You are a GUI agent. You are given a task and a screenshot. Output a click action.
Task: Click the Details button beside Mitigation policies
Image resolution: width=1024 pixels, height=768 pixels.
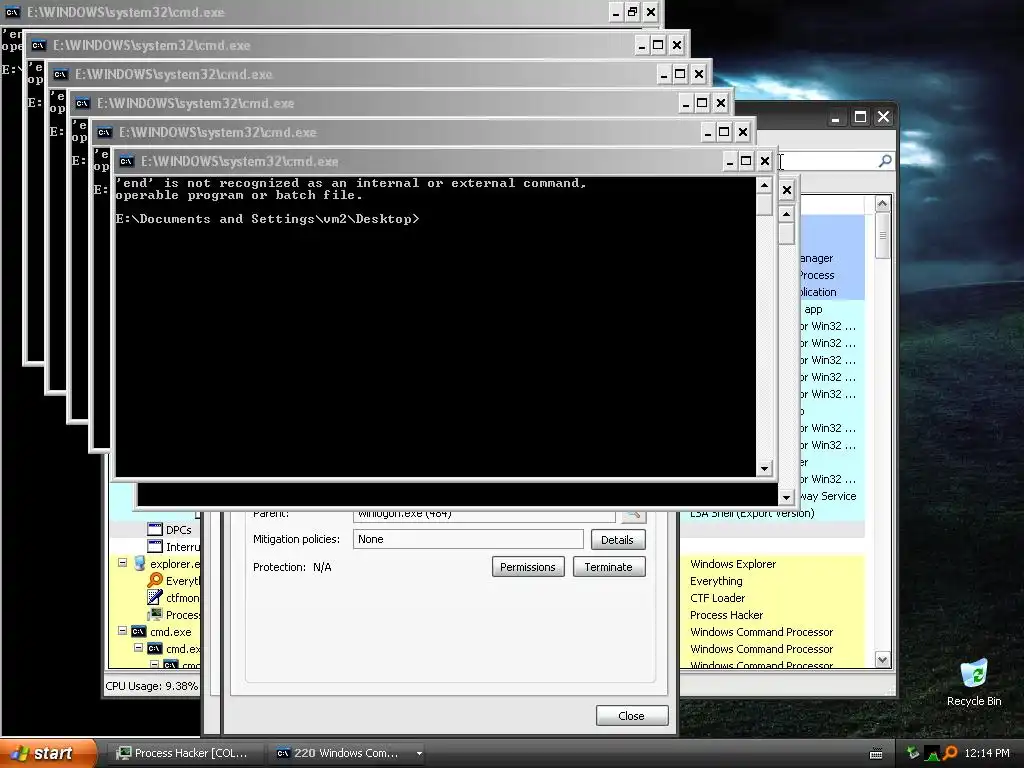(x=617, y=539)
